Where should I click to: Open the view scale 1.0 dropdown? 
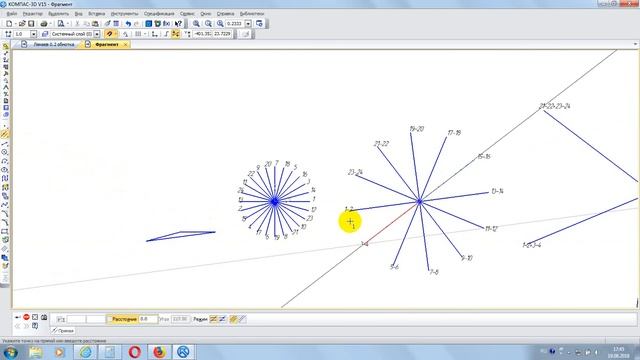click(x=34, y=34)
